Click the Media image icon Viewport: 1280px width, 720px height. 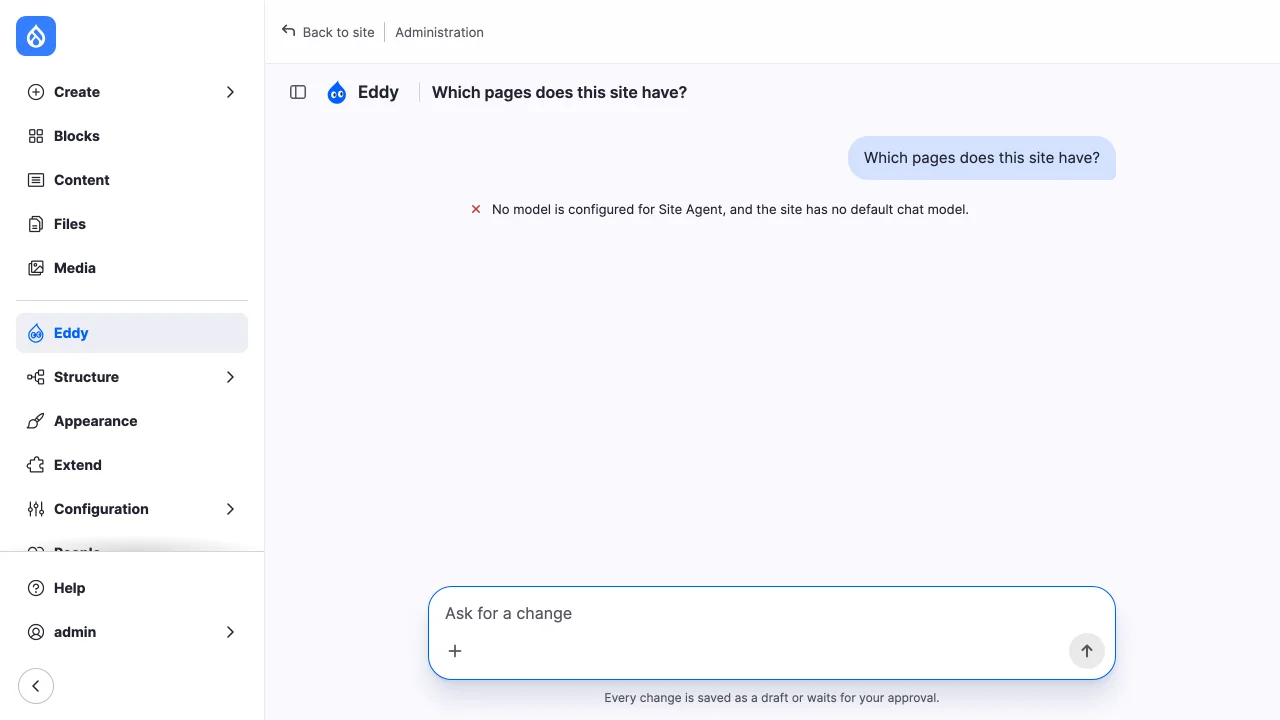coord(36,268)
